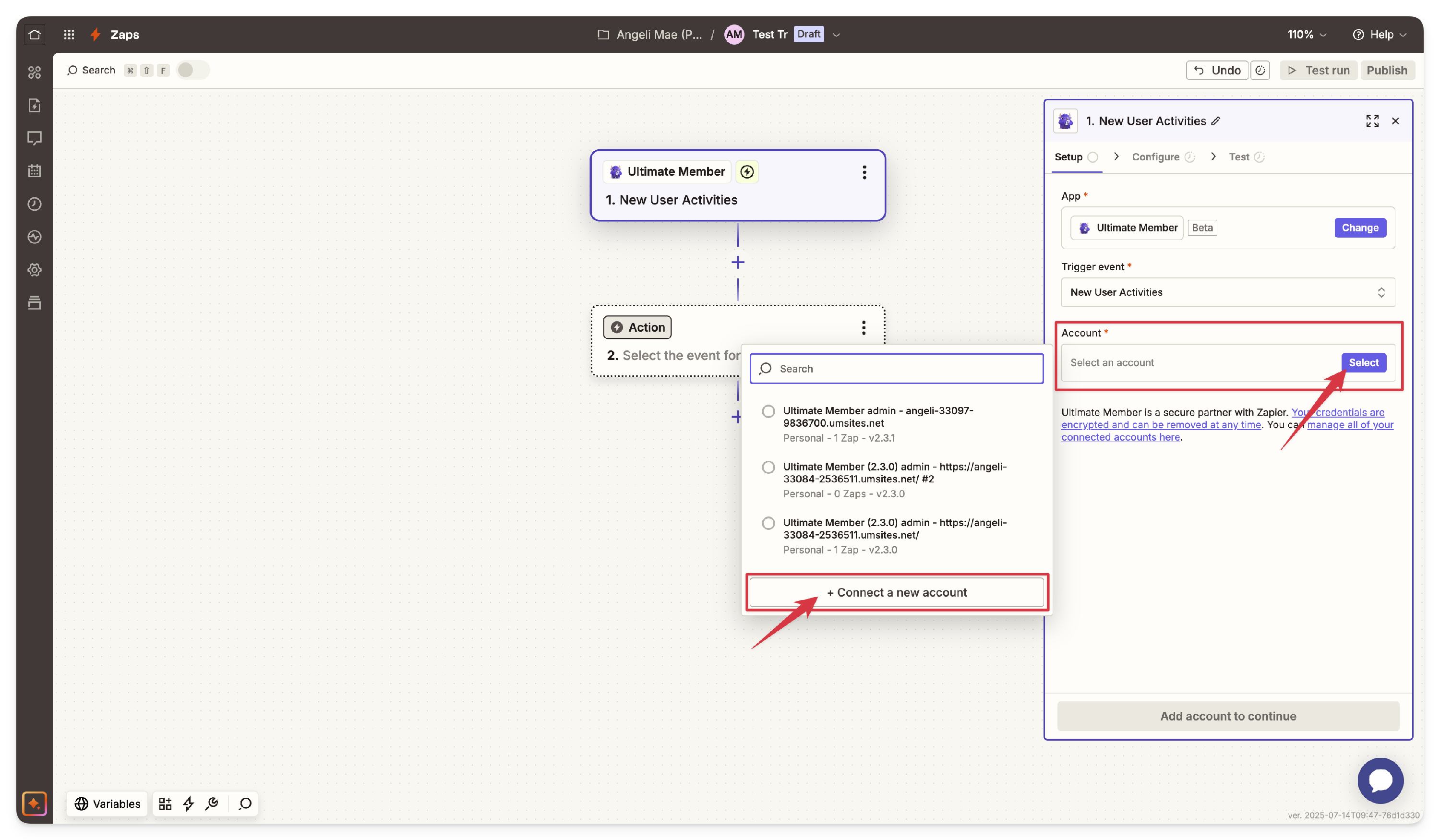The width and height of the screenshot is (1440, 840).
Task: Click the Undo button
Action: tap(1217, 70)
